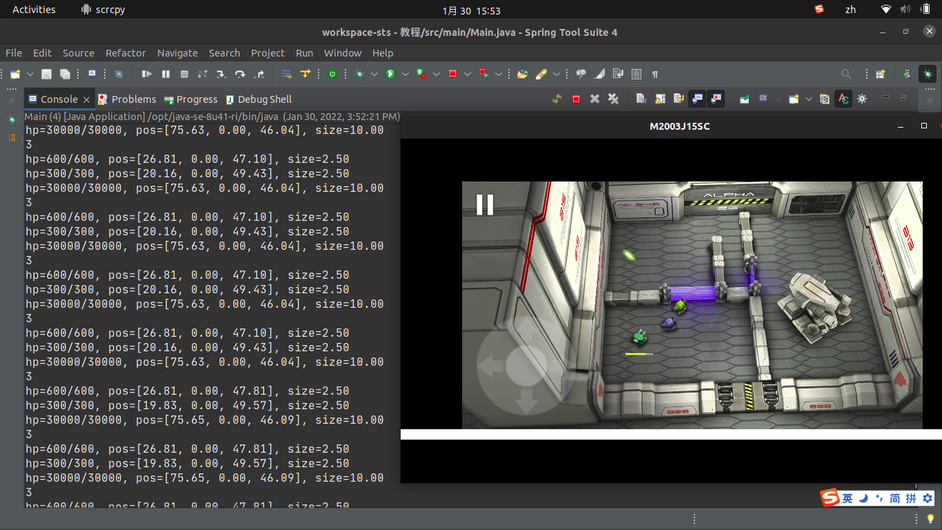942x530 pixels.
Task: Click the Suspend button in the toolbar
Action: pyautogui.click(x=166, y=74)
